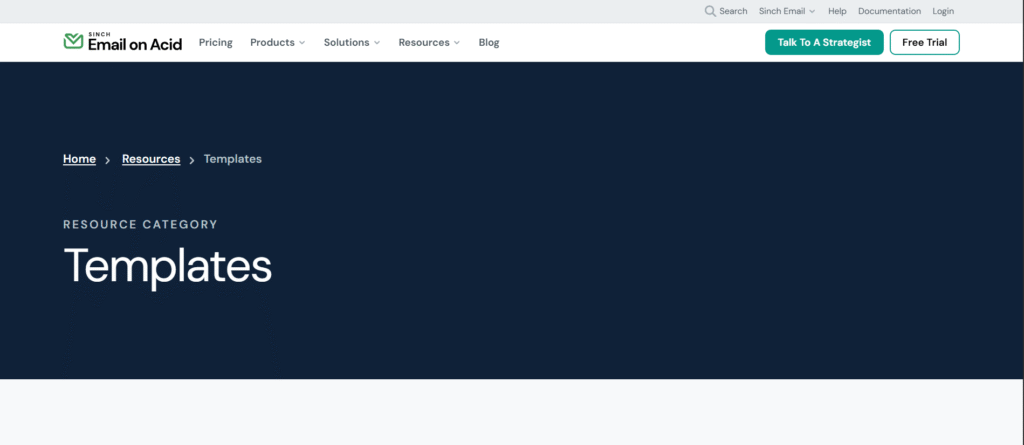Open the Documentation link

click(889, 11)
